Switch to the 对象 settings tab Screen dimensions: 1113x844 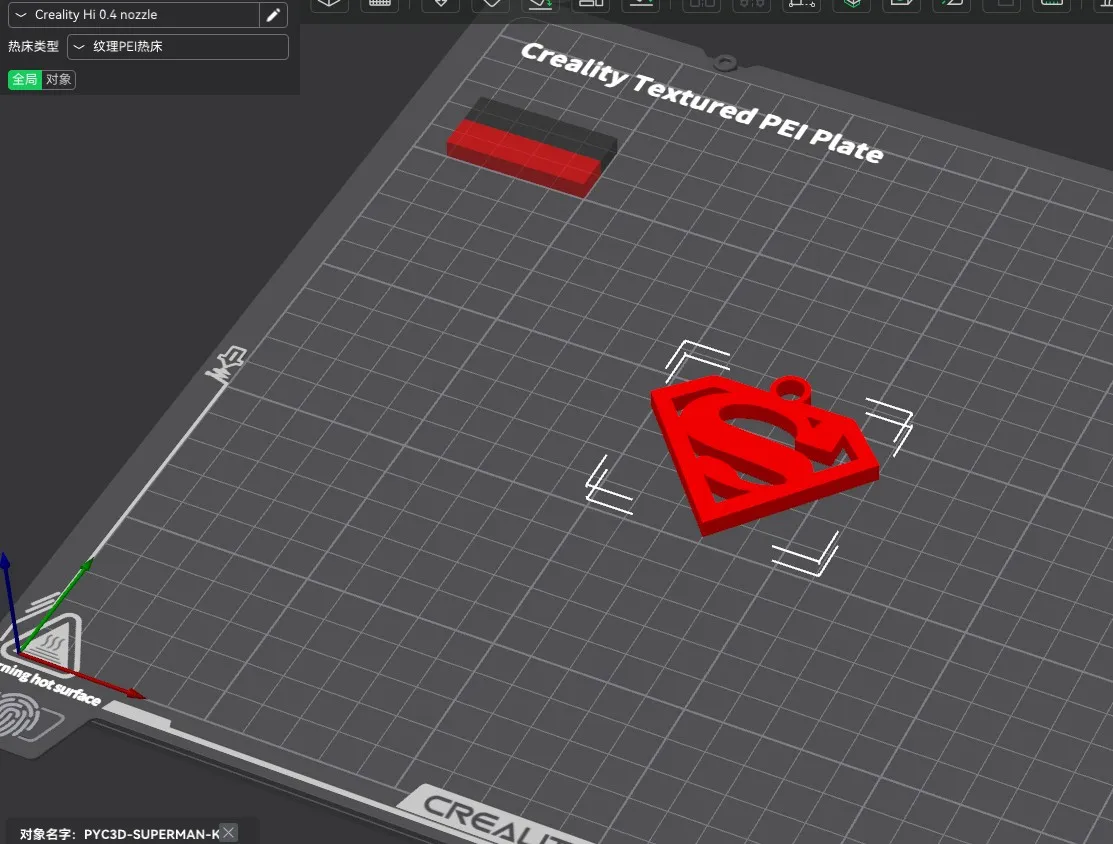[59, 80]
